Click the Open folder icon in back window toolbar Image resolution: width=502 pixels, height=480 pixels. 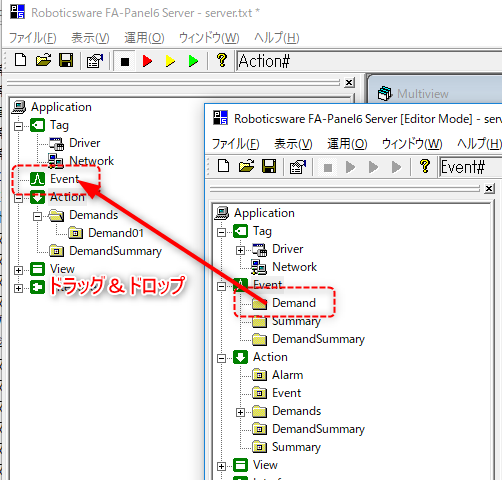pos(43,61)
